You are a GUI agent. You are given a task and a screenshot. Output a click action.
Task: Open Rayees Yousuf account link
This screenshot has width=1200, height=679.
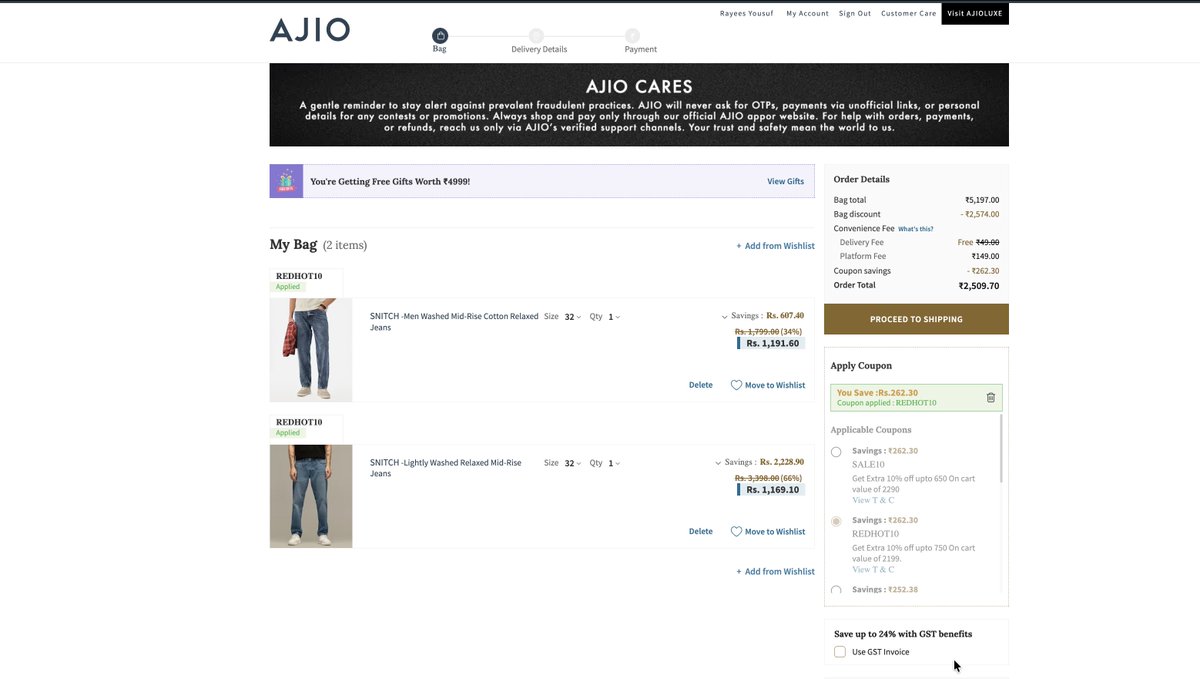pos(745,14)
